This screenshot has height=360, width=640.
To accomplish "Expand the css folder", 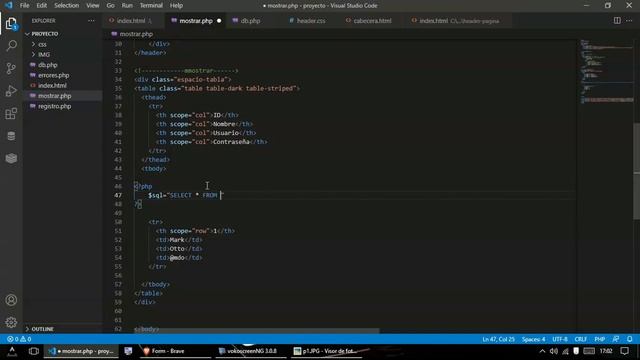I will pyautogui.click(x=42, y=44).
